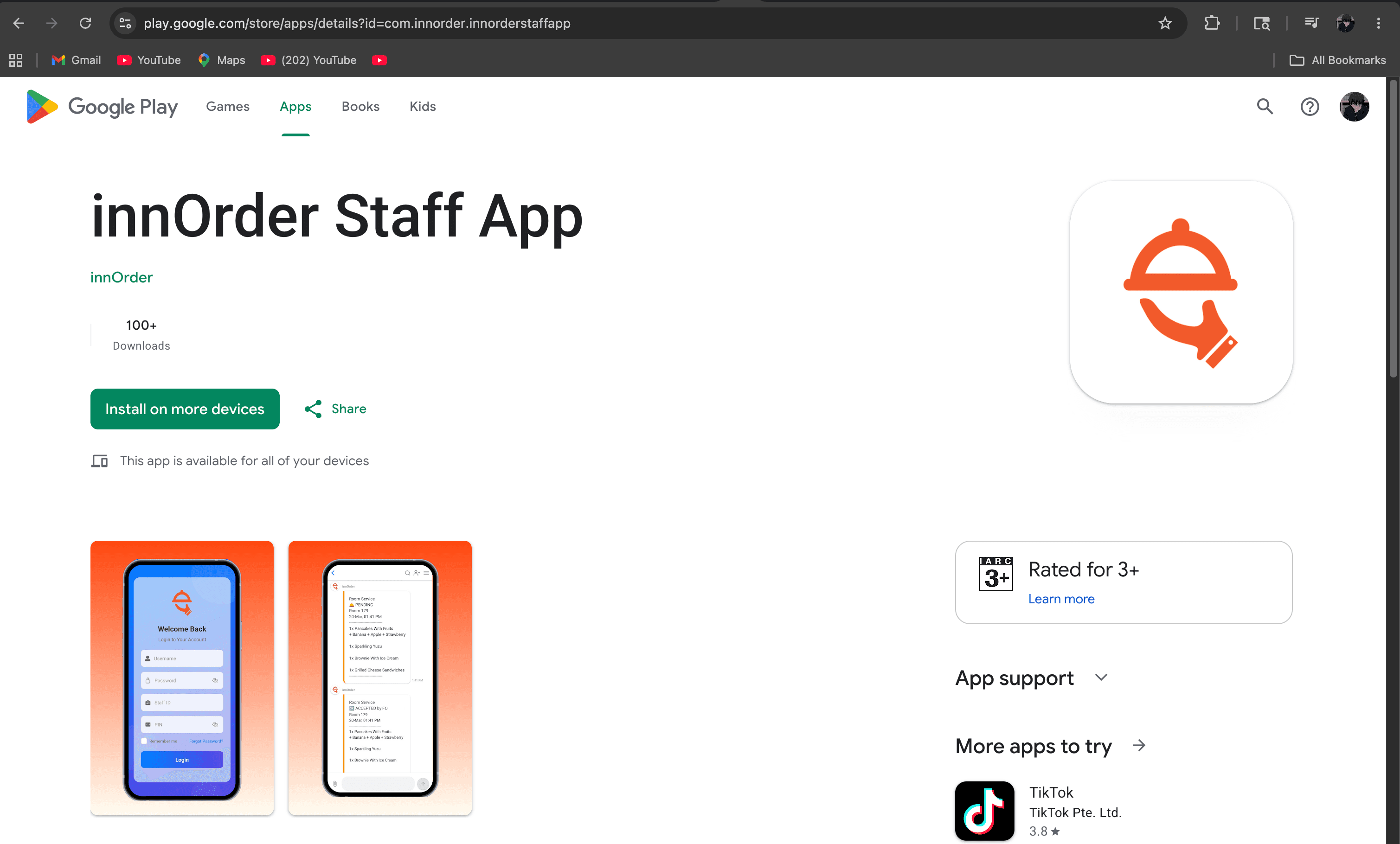Click the TikTok Pte. Ltd. developer text
The width and height of the screenshot is (1400, 844).
pos(1075,812)
